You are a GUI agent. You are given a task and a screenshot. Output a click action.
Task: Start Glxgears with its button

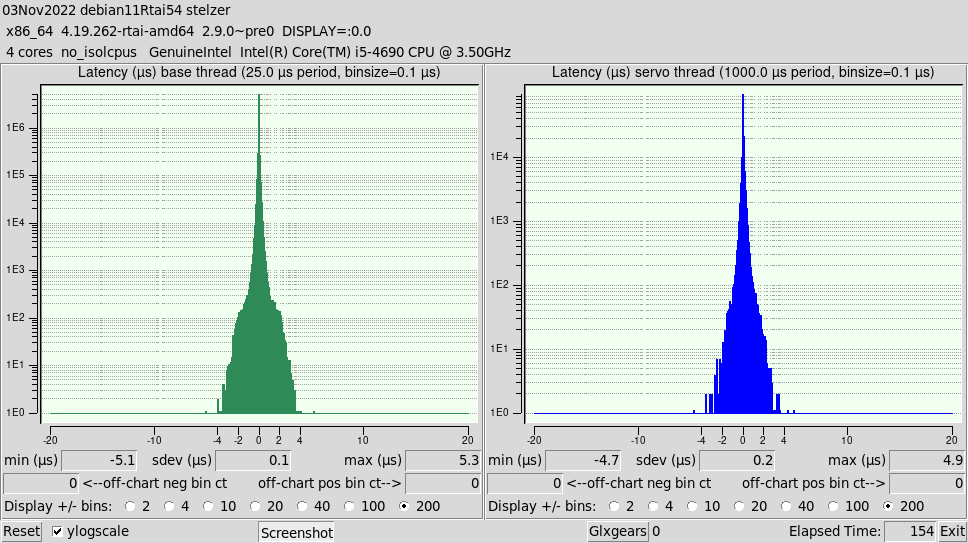[x=617, y=531]
